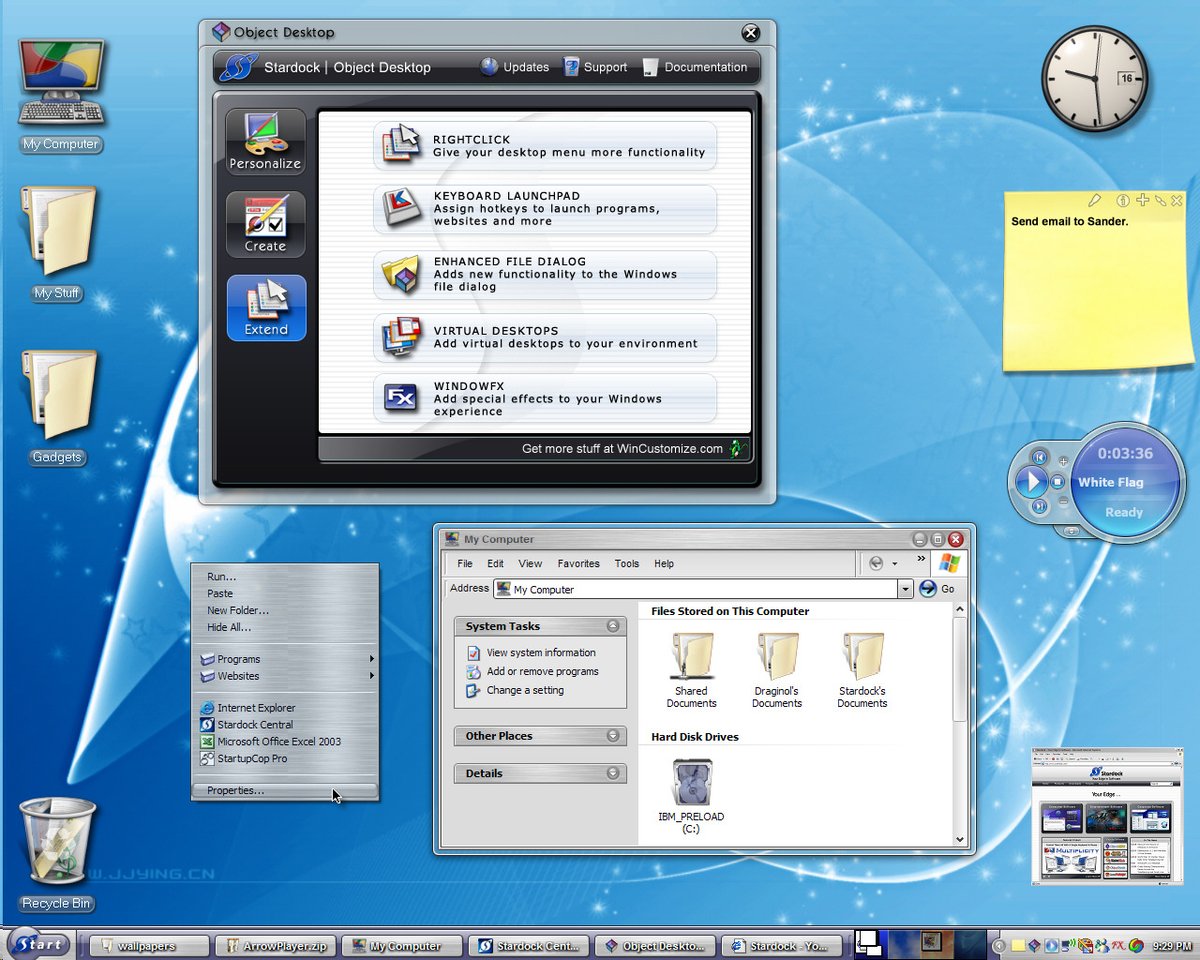
Task: Click the info icon on sticky note
Action: pos(1123,201)
